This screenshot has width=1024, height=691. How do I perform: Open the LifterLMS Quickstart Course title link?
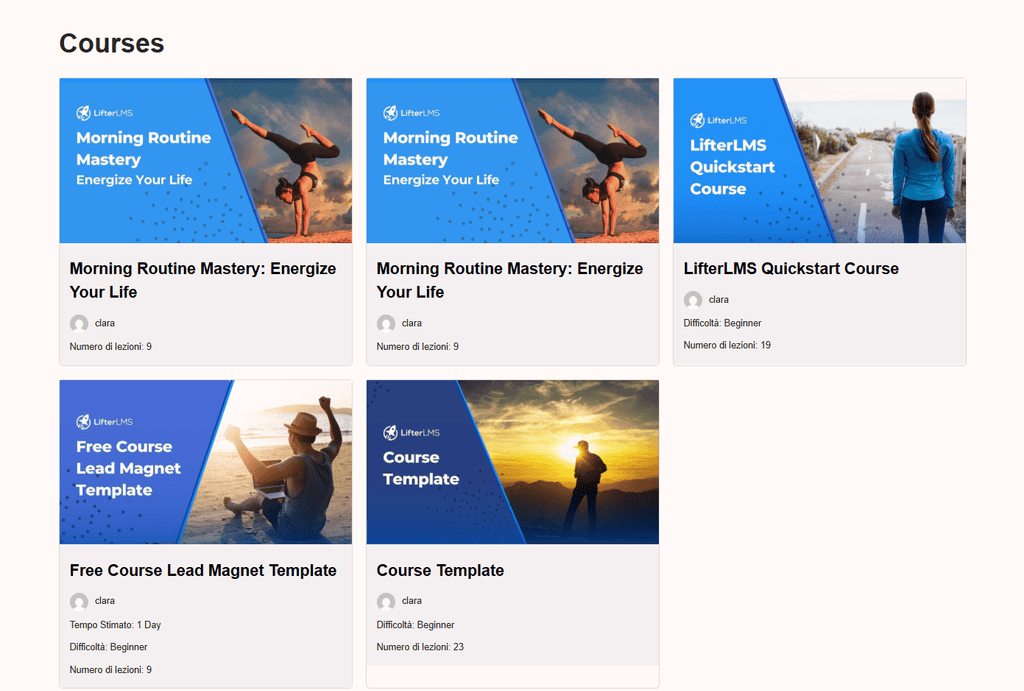(x=791, y=268)
